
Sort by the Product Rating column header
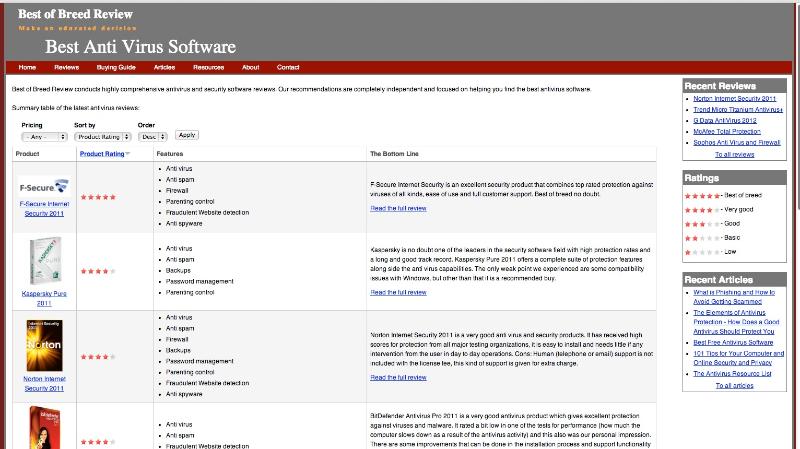point(102,154)
